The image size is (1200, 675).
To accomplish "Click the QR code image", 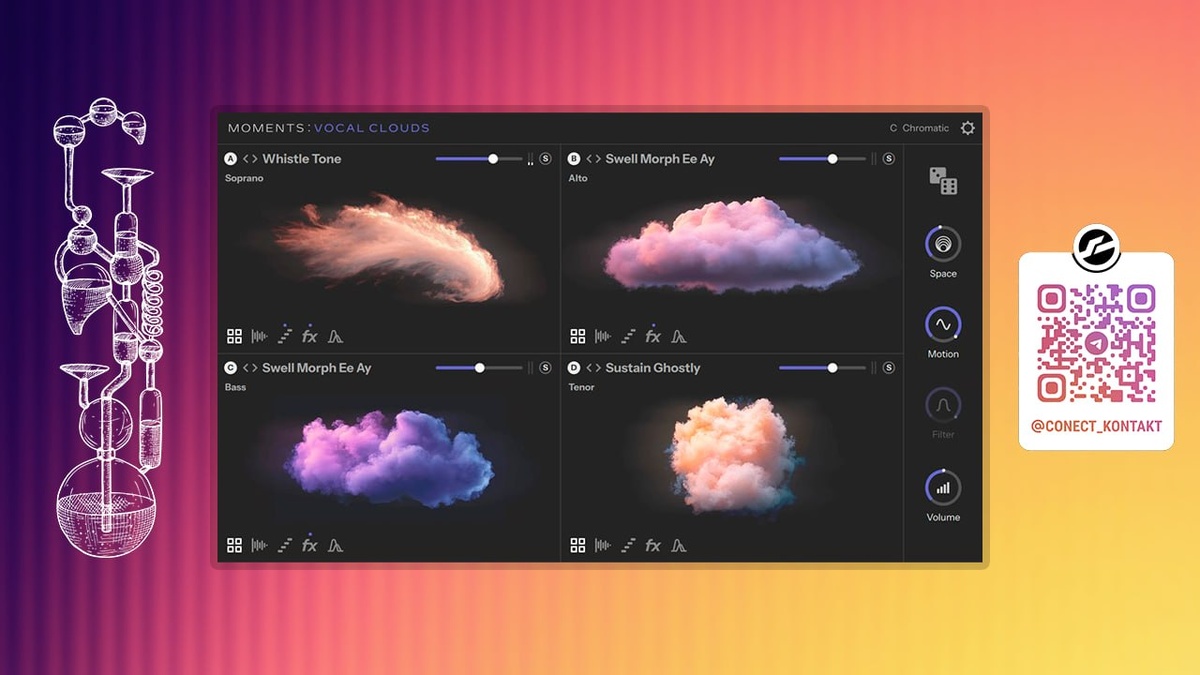I will (x=1096, y=343).
